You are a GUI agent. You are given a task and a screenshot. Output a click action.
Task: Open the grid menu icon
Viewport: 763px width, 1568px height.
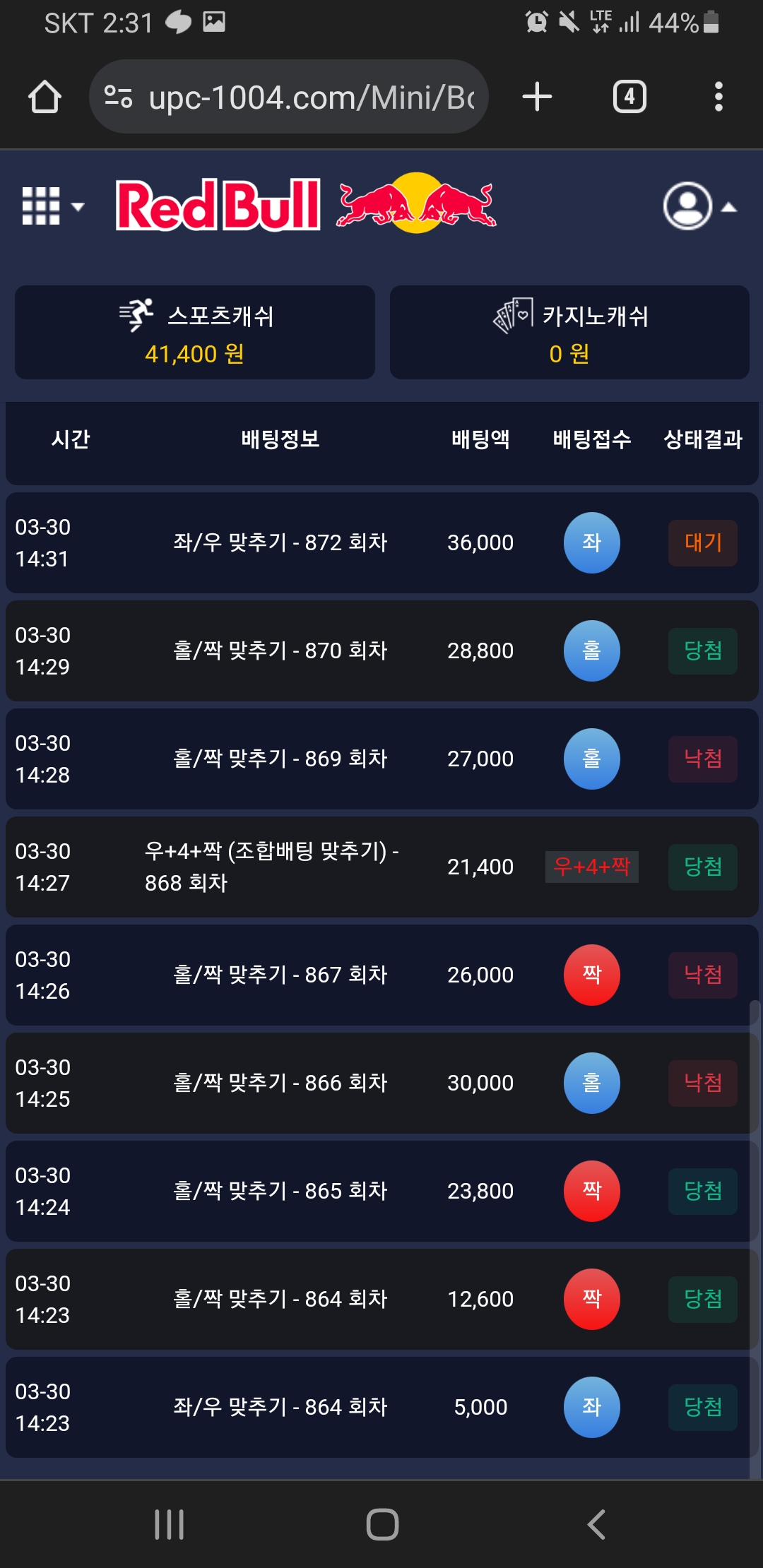tap(52, 206)
